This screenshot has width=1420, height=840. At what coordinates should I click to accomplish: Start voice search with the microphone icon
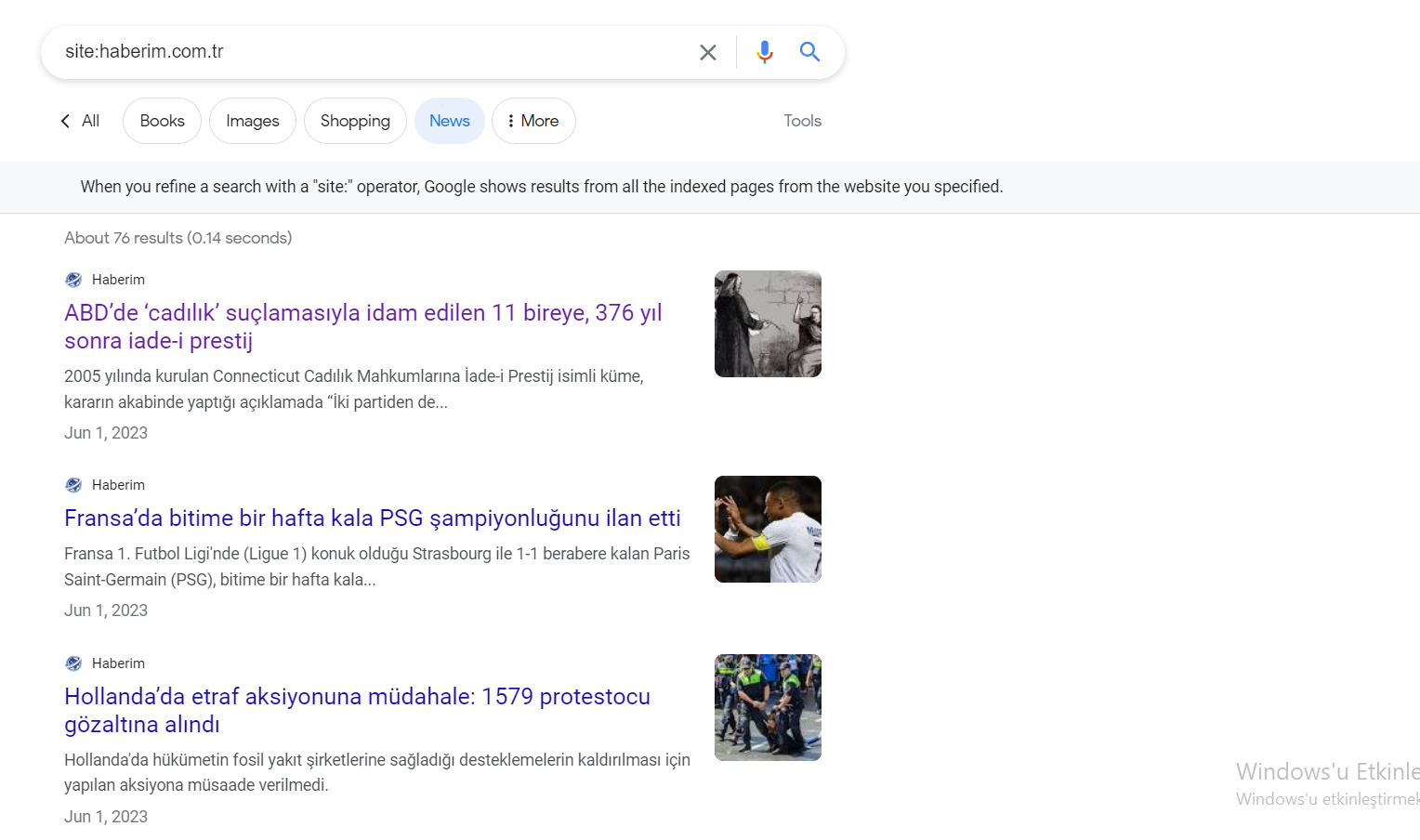click(765, 52)
